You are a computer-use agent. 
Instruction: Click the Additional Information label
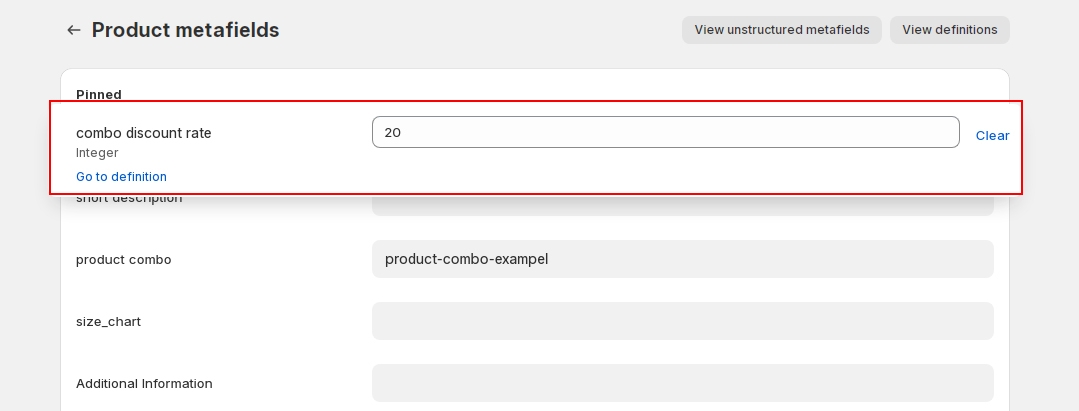(x=144, y=383)
